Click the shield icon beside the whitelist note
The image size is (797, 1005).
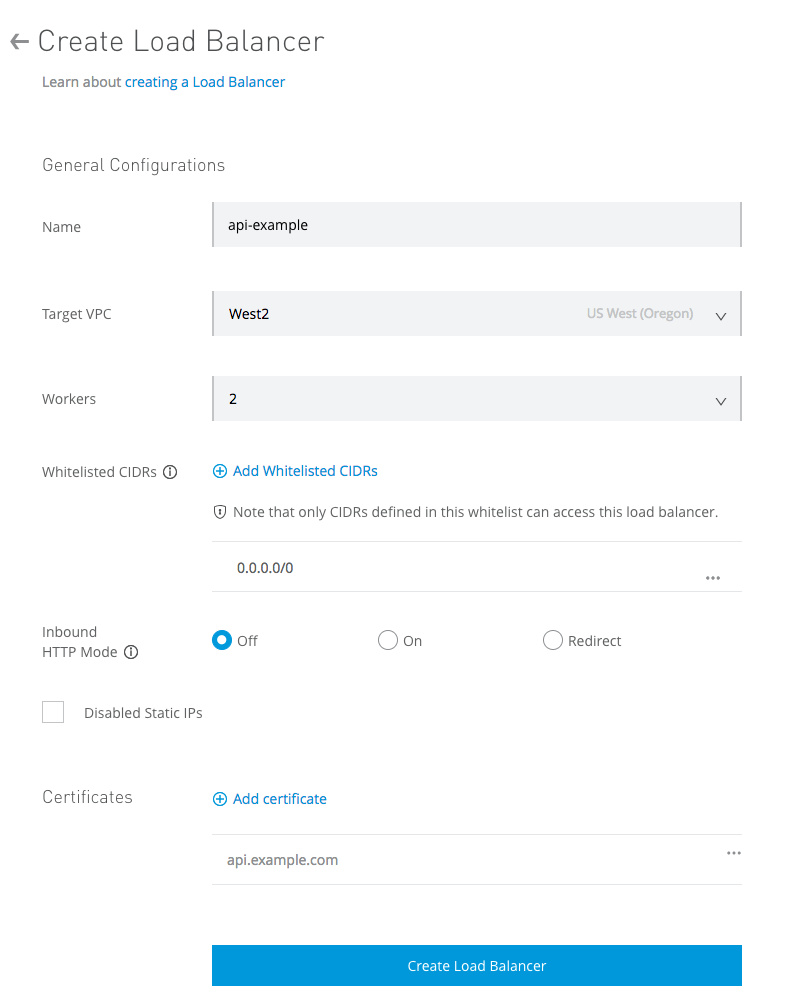220,511
